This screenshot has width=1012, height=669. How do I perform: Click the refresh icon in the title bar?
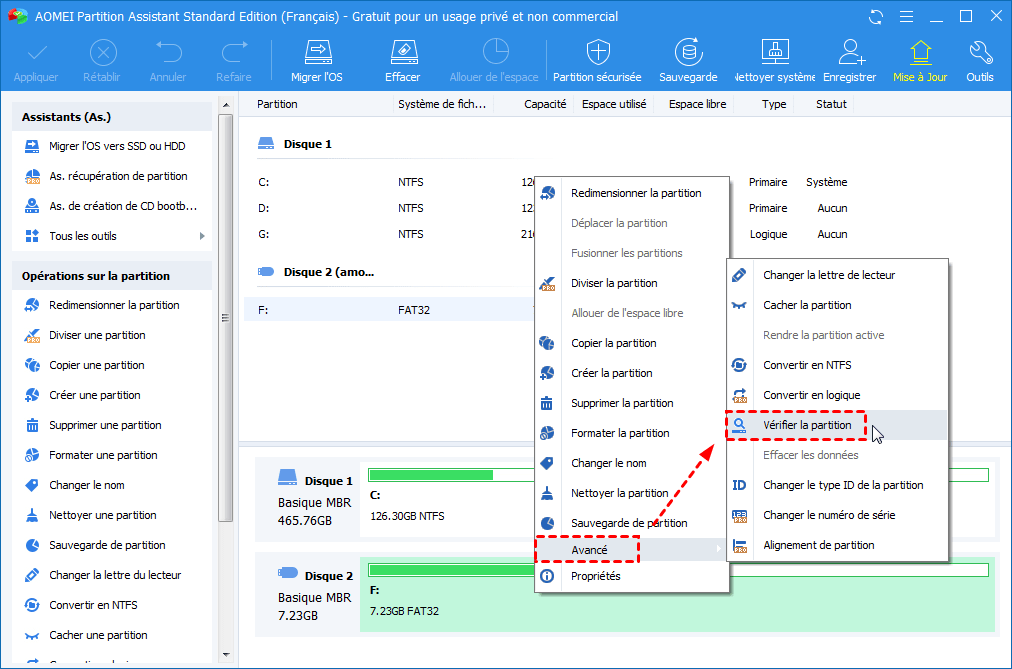(876, 17)
